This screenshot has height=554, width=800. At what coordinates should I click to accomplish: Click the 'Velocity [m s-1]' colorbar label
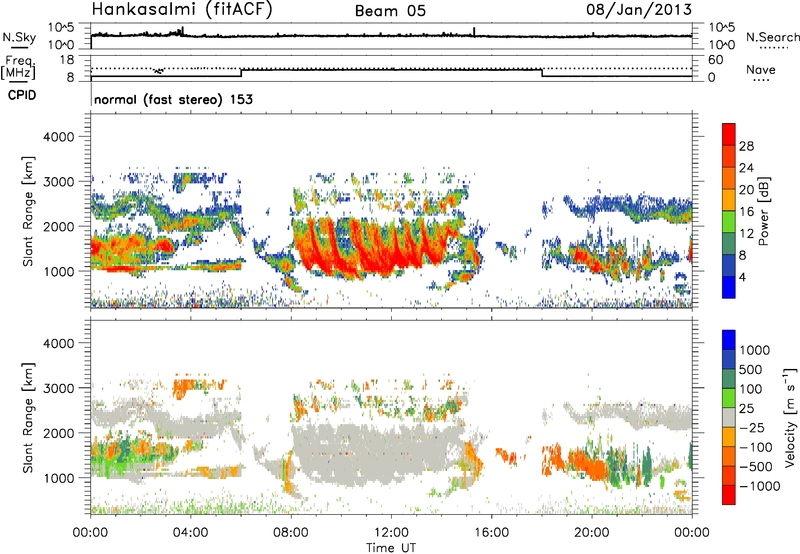click(x=790, y=417)
